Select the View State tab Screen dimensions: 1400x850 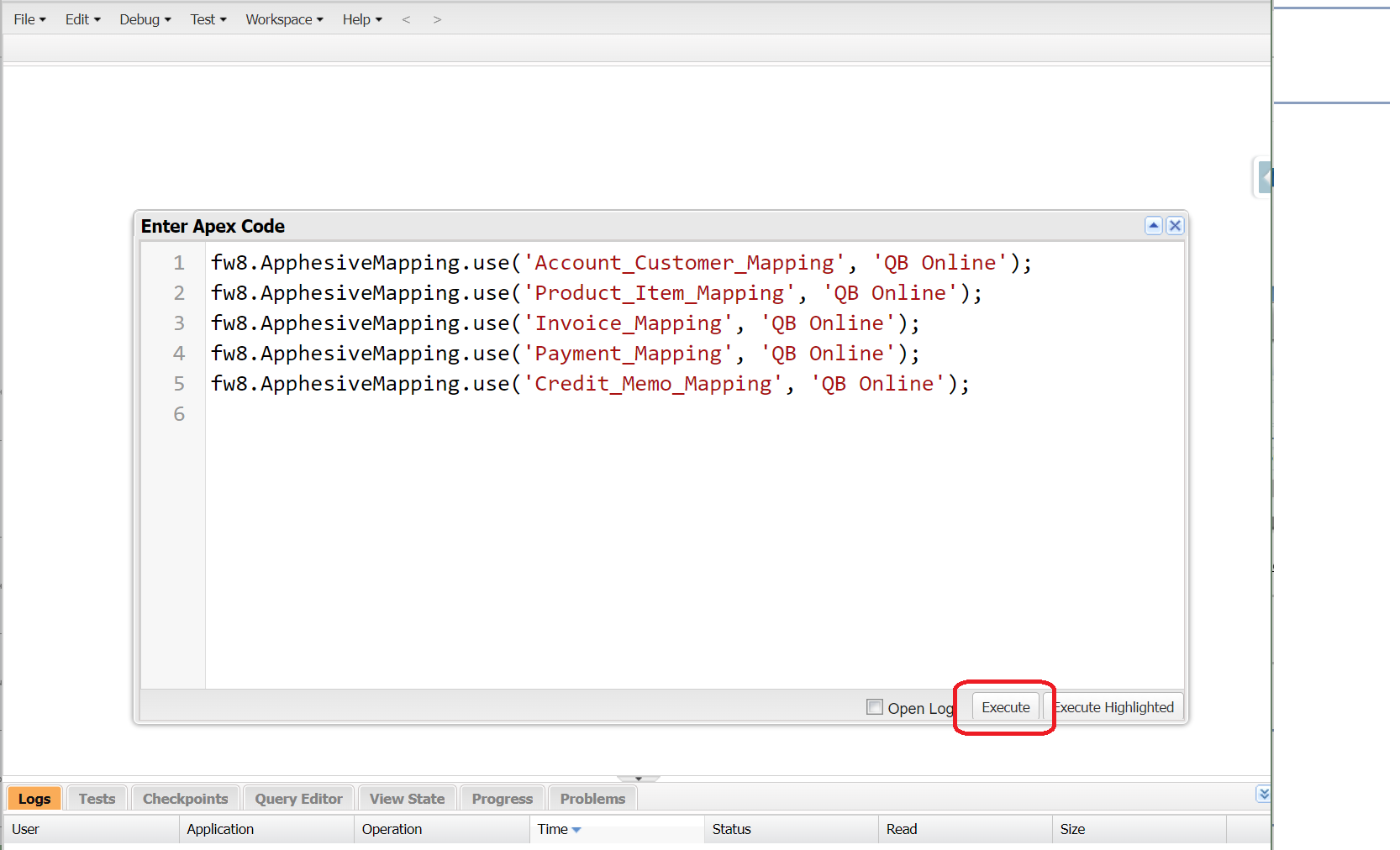408,799
